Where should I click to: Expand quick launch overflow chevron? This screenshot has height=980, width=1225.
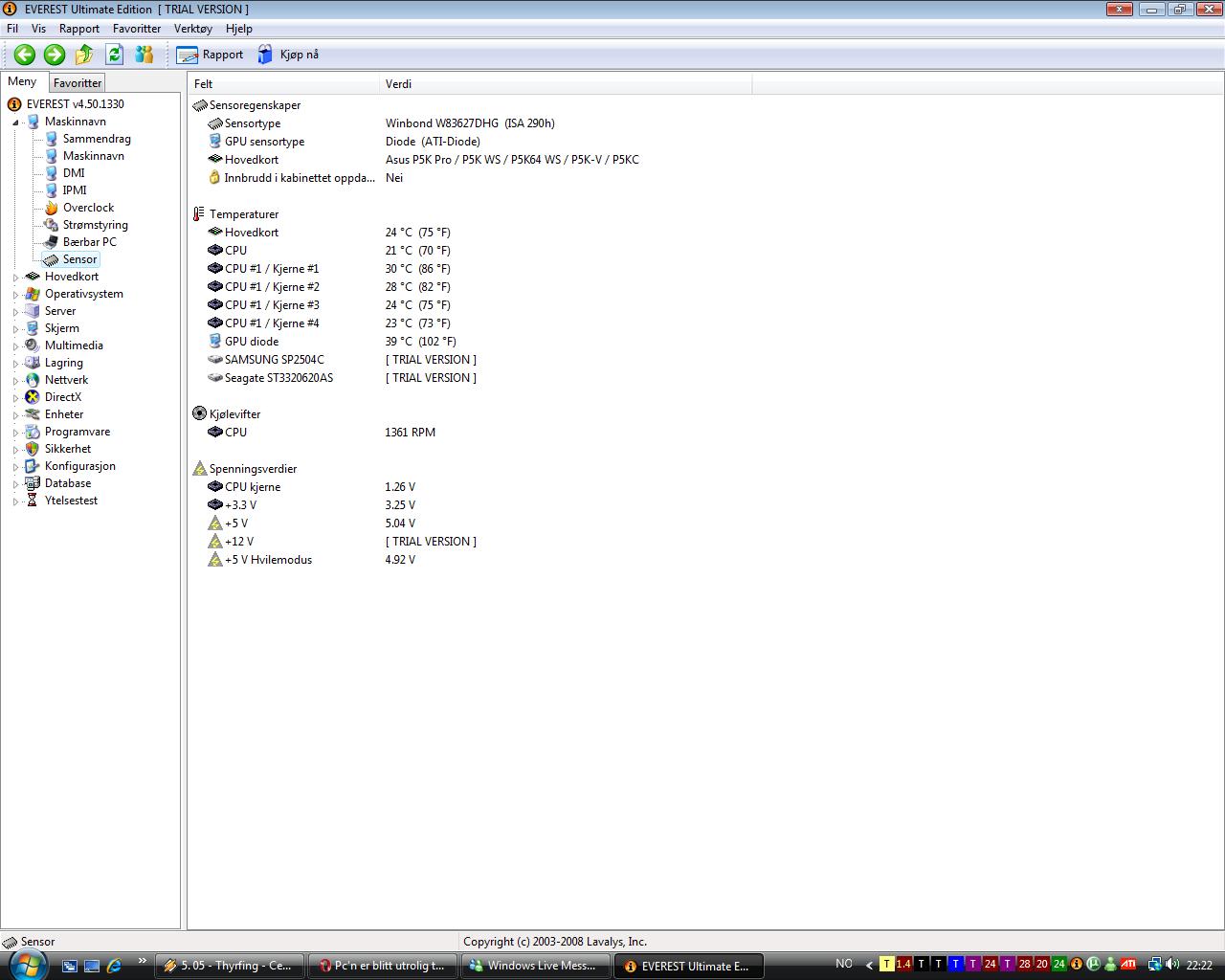(x=143, y=961)
